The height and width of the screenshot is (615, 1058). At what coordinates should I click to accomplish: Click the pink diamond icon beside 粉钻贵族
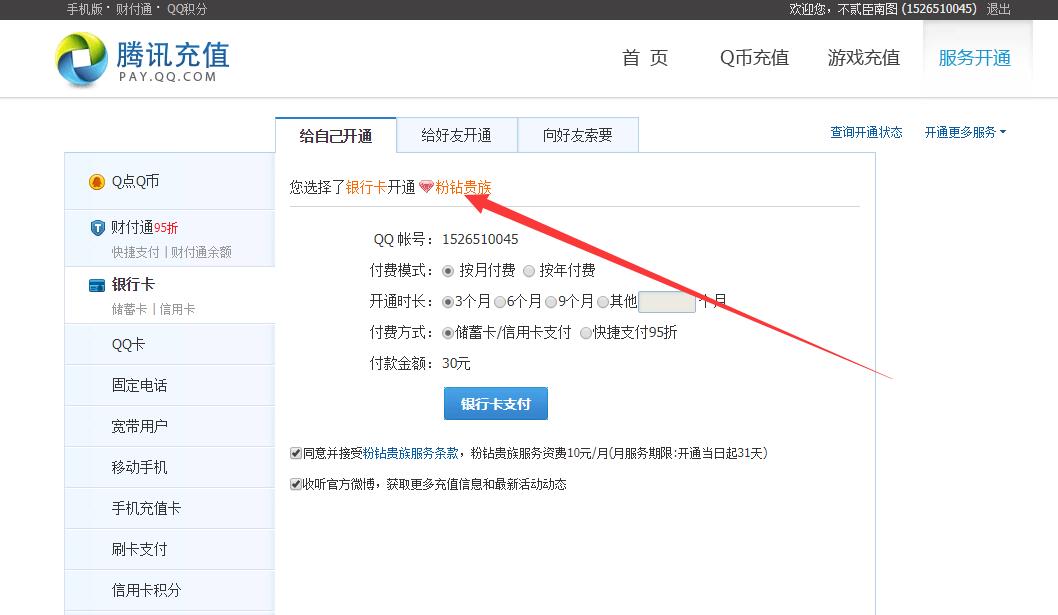425,186
